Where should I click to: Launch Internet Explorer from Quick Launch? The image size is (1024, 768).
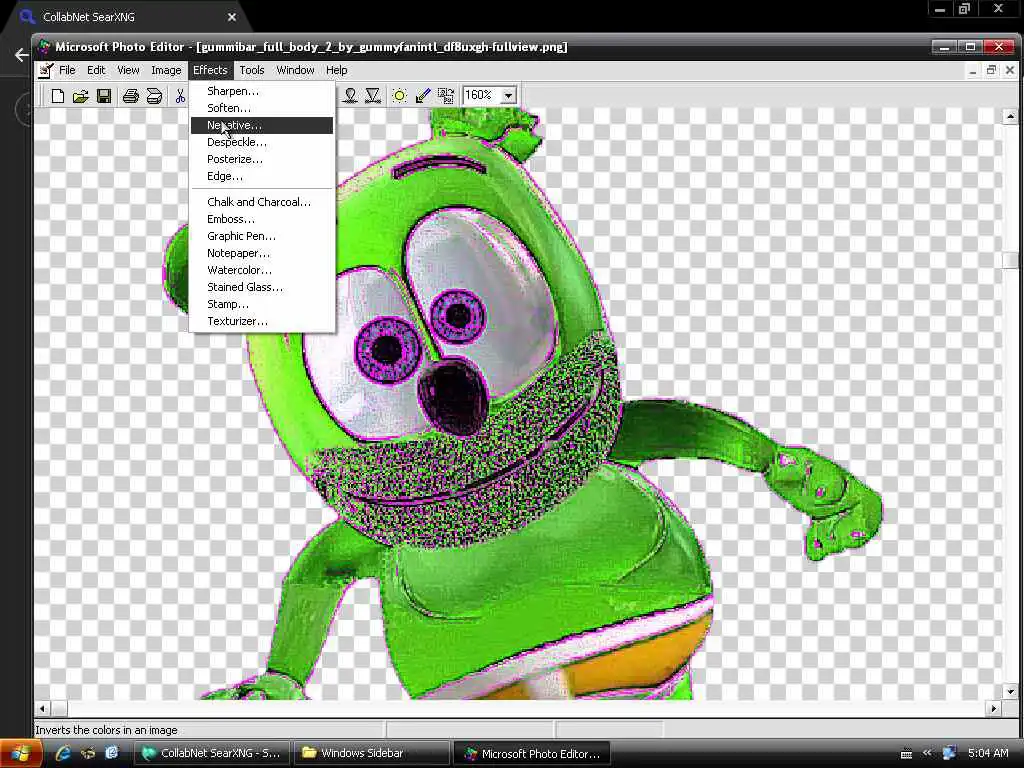tap(63, 753)
